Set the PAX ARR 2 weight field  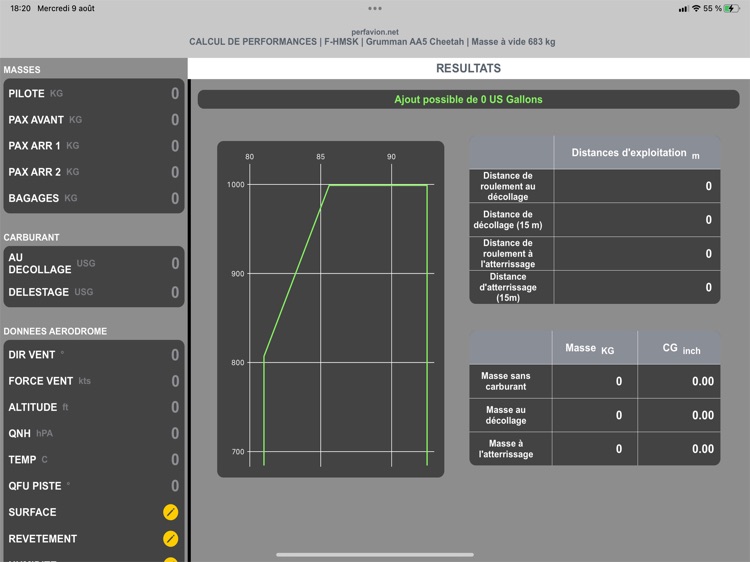coord(94,172)
